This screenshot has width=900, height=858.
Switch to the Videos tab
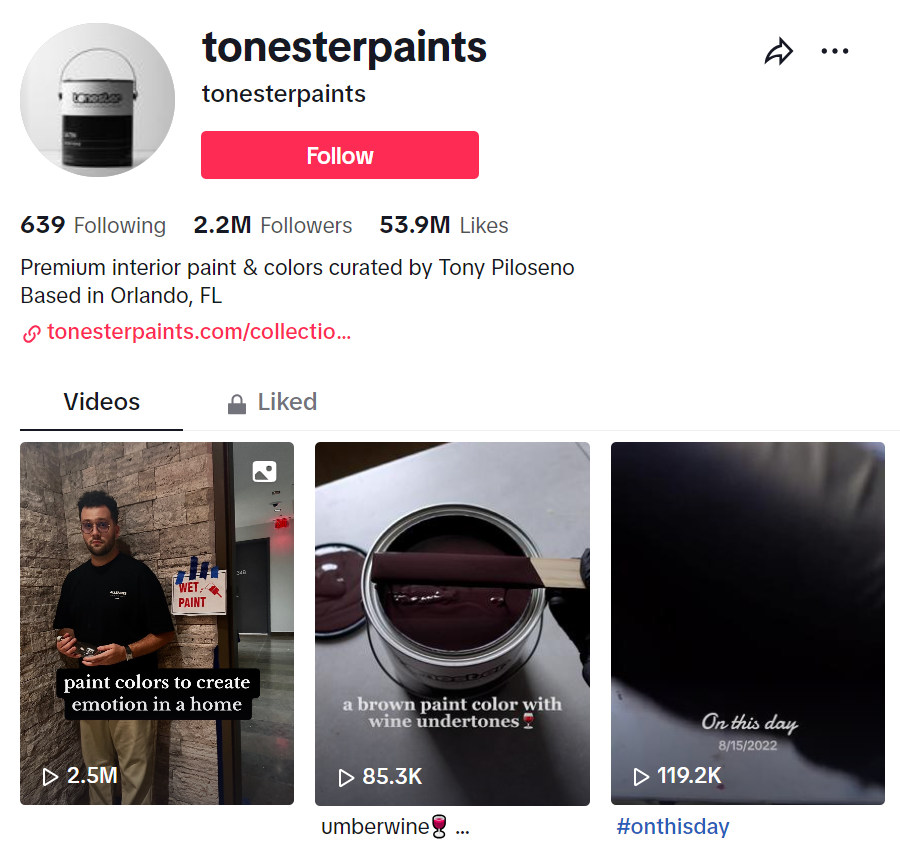[x=101, y=402]
